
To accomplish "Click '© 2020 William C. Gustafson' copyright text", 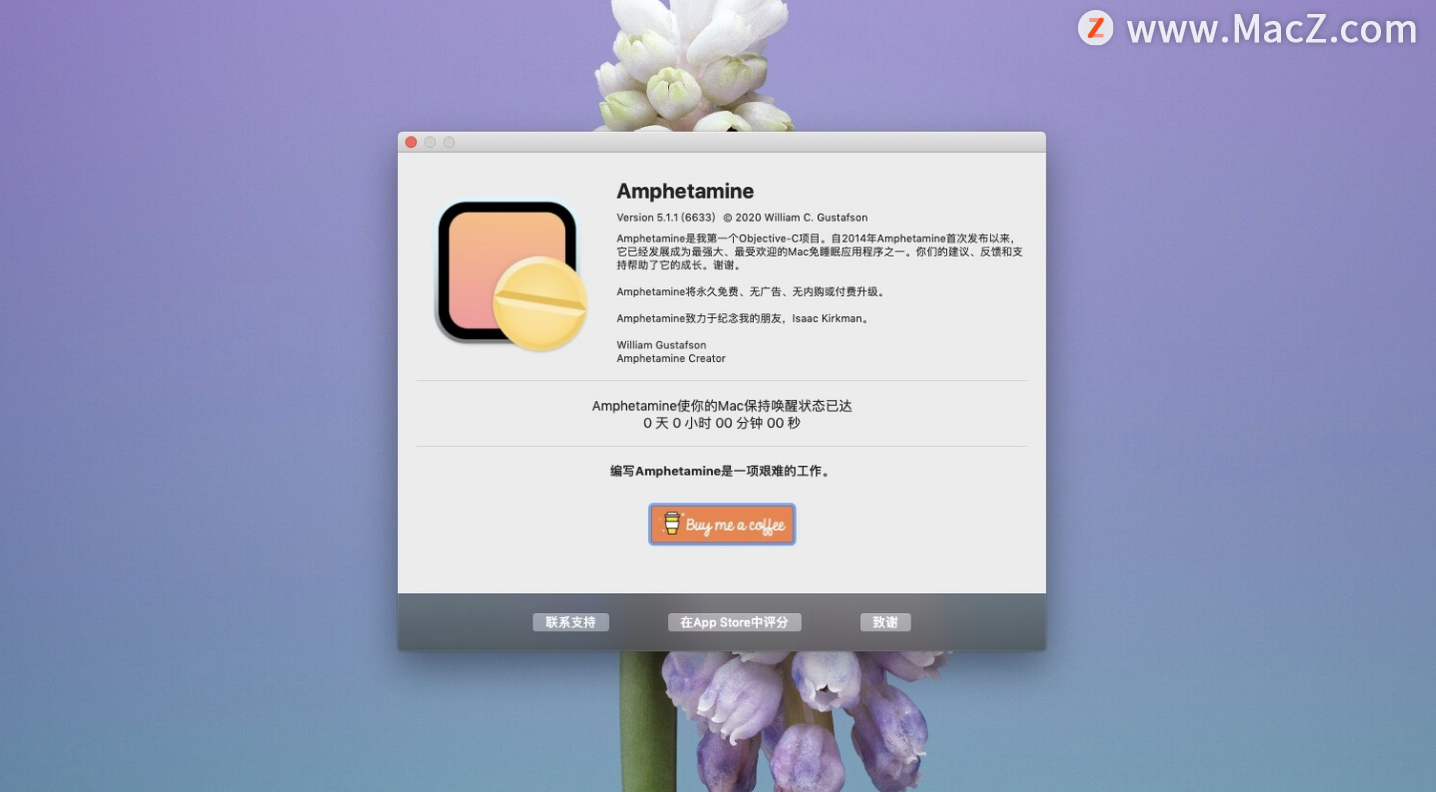I will (795, 217).
